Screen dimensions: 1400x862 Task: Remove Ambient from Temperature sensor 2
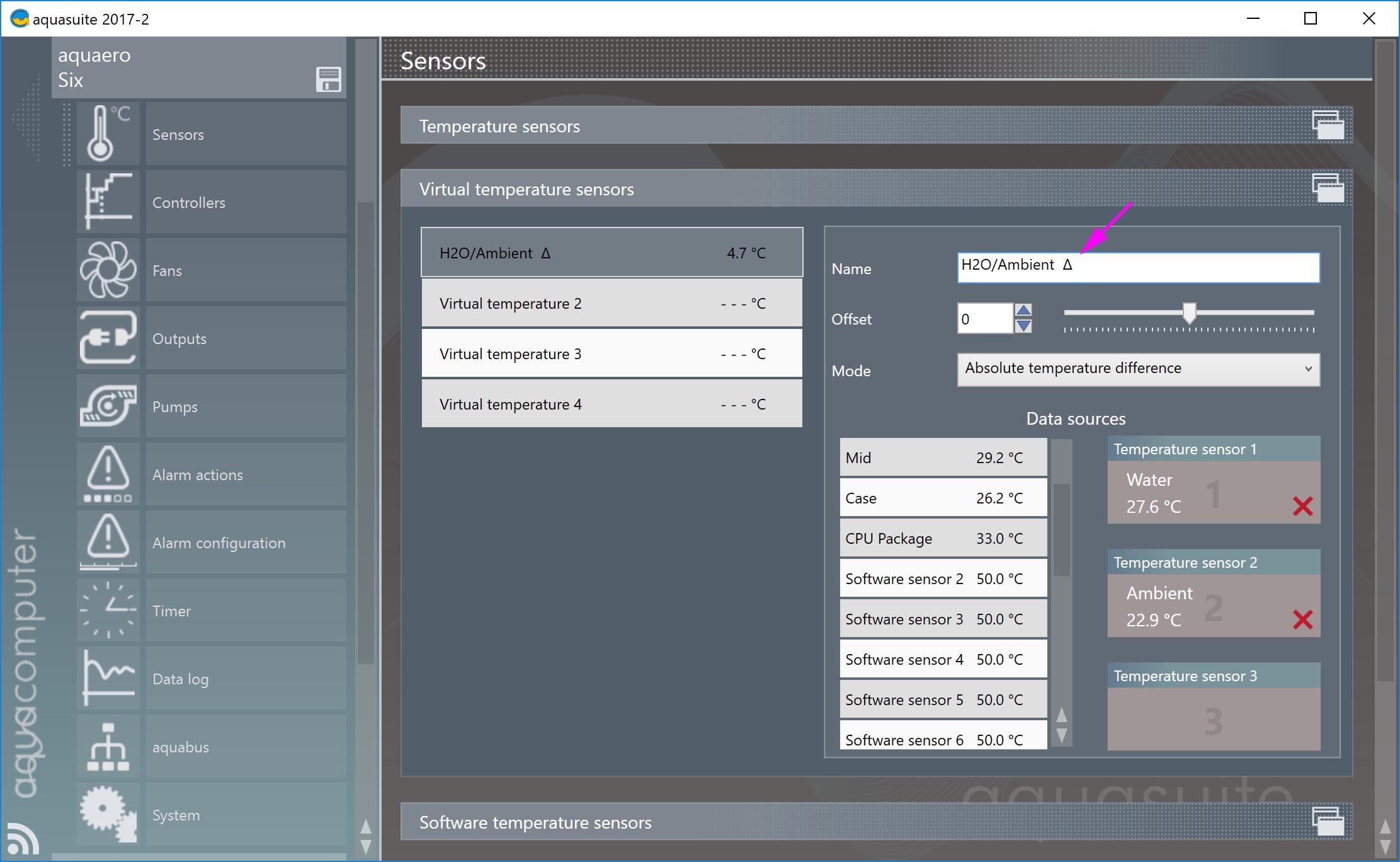click(x=1302, y=619)
